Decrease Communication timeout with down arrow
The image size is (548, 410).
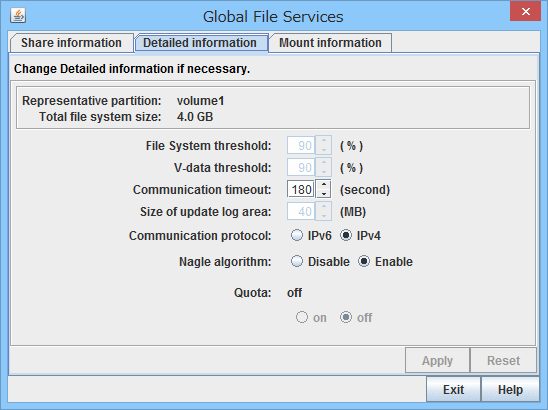[324, 194]
